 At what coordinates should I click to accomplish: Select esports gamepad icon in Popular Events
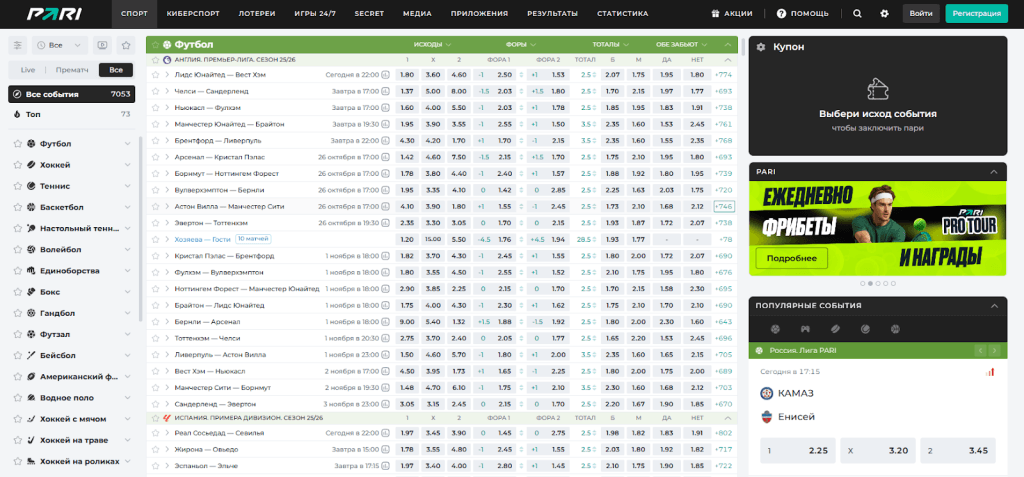(x=805, y=329)
